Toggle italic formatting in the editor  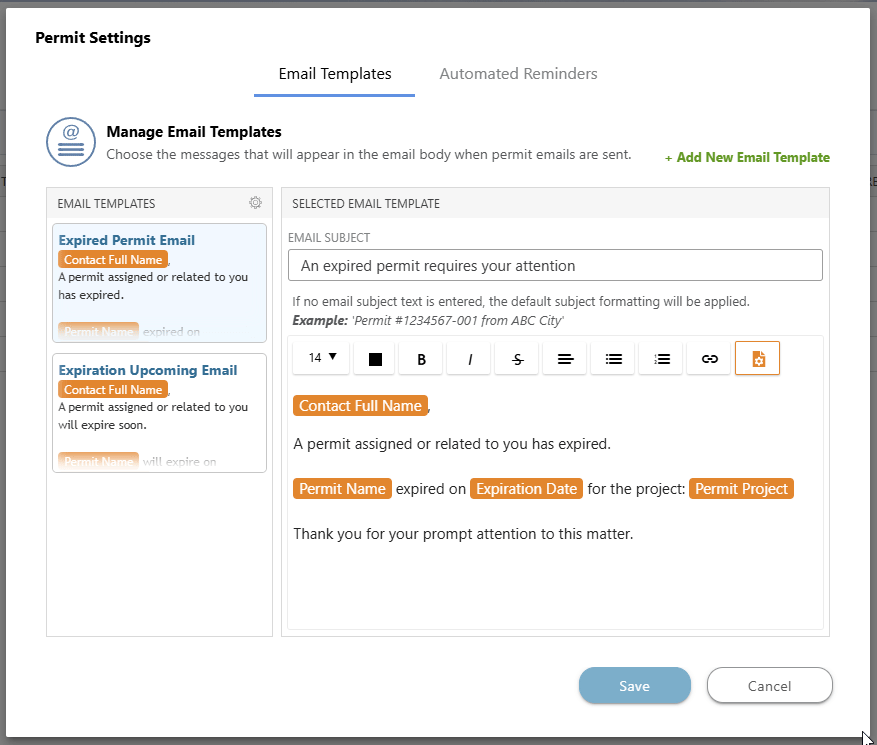coord(469,359)
